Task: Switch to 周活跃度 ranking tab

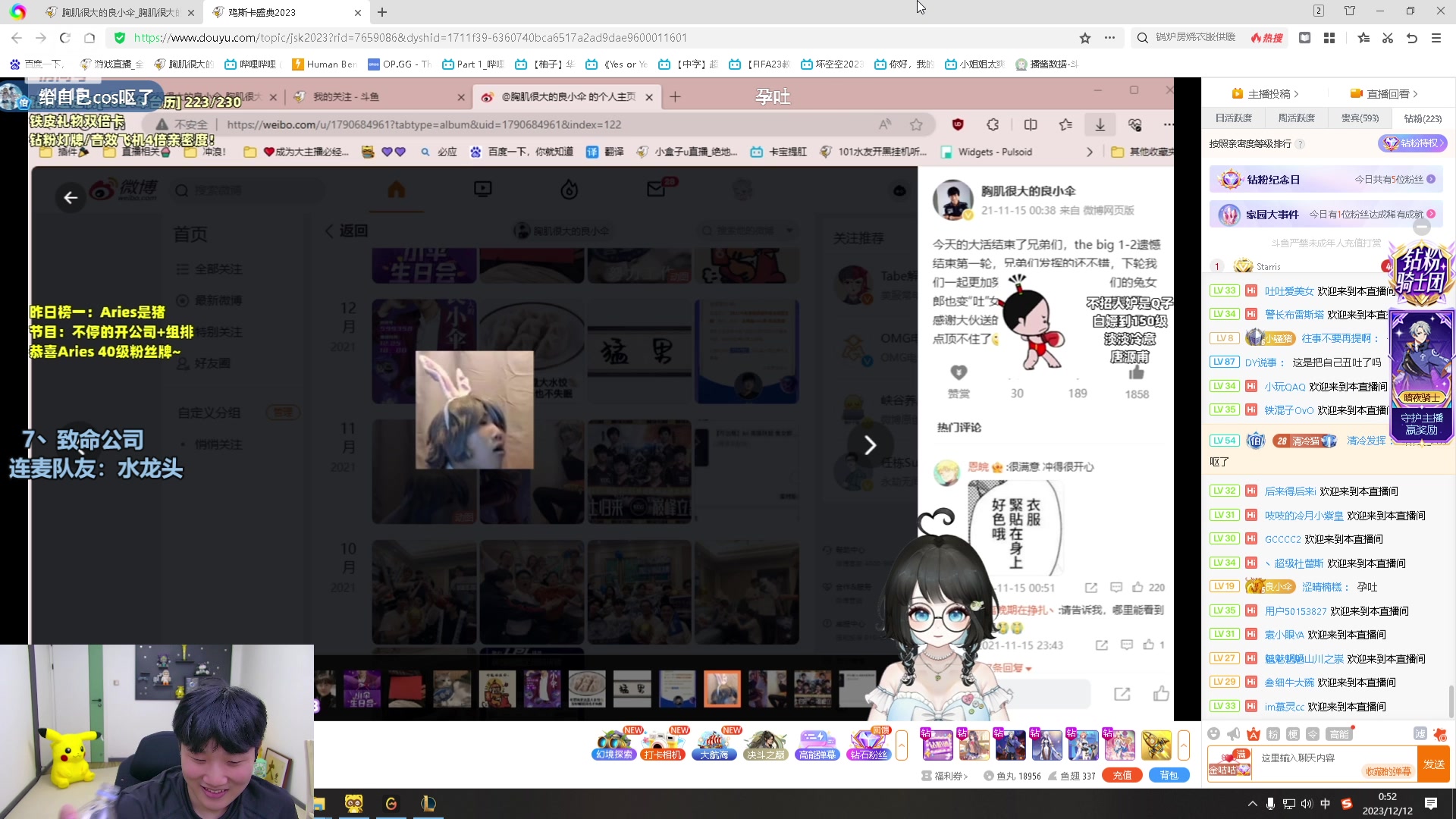Action: [x=1296, y=118]
